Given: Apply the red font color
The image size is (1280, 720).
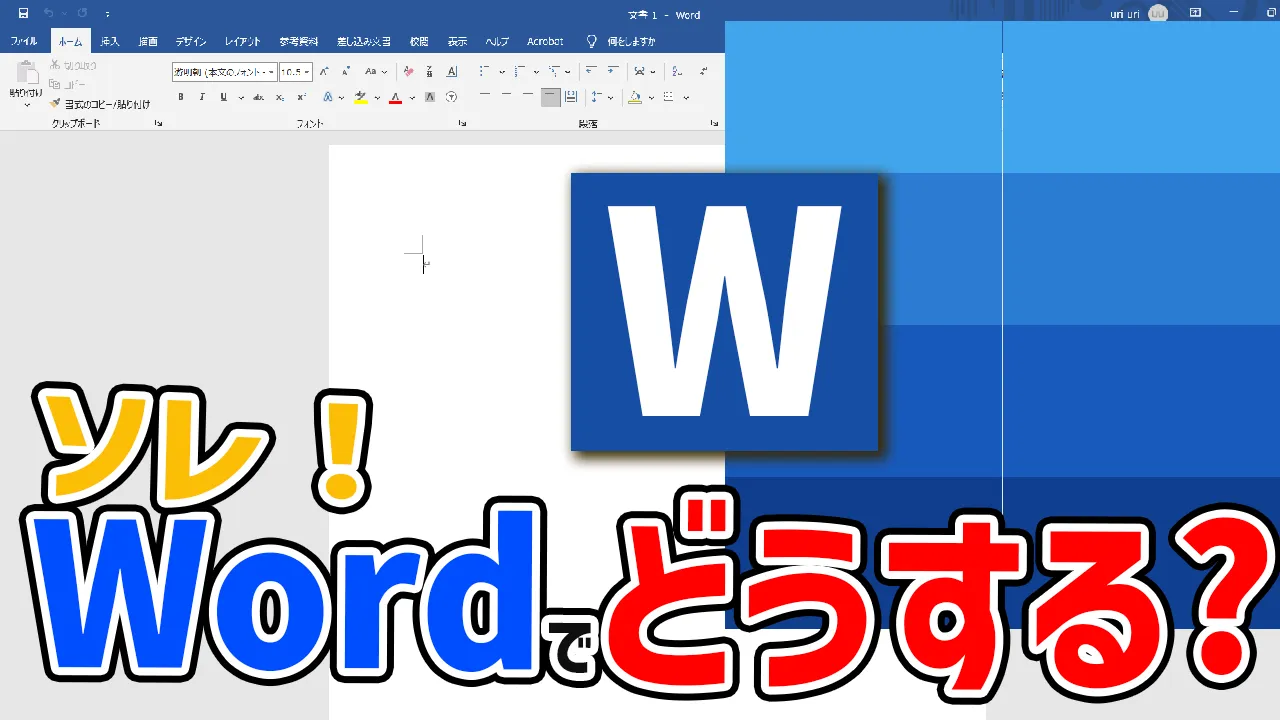Looking at the screenshot, I should pyautogui.click(x=395, y=98).
